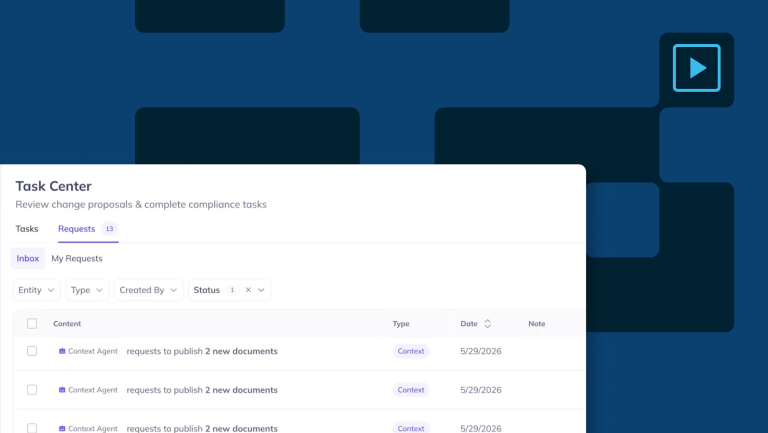The image size is (768, 433).
Task: Sort by the Date column arrows
Action: pos(487,324)
